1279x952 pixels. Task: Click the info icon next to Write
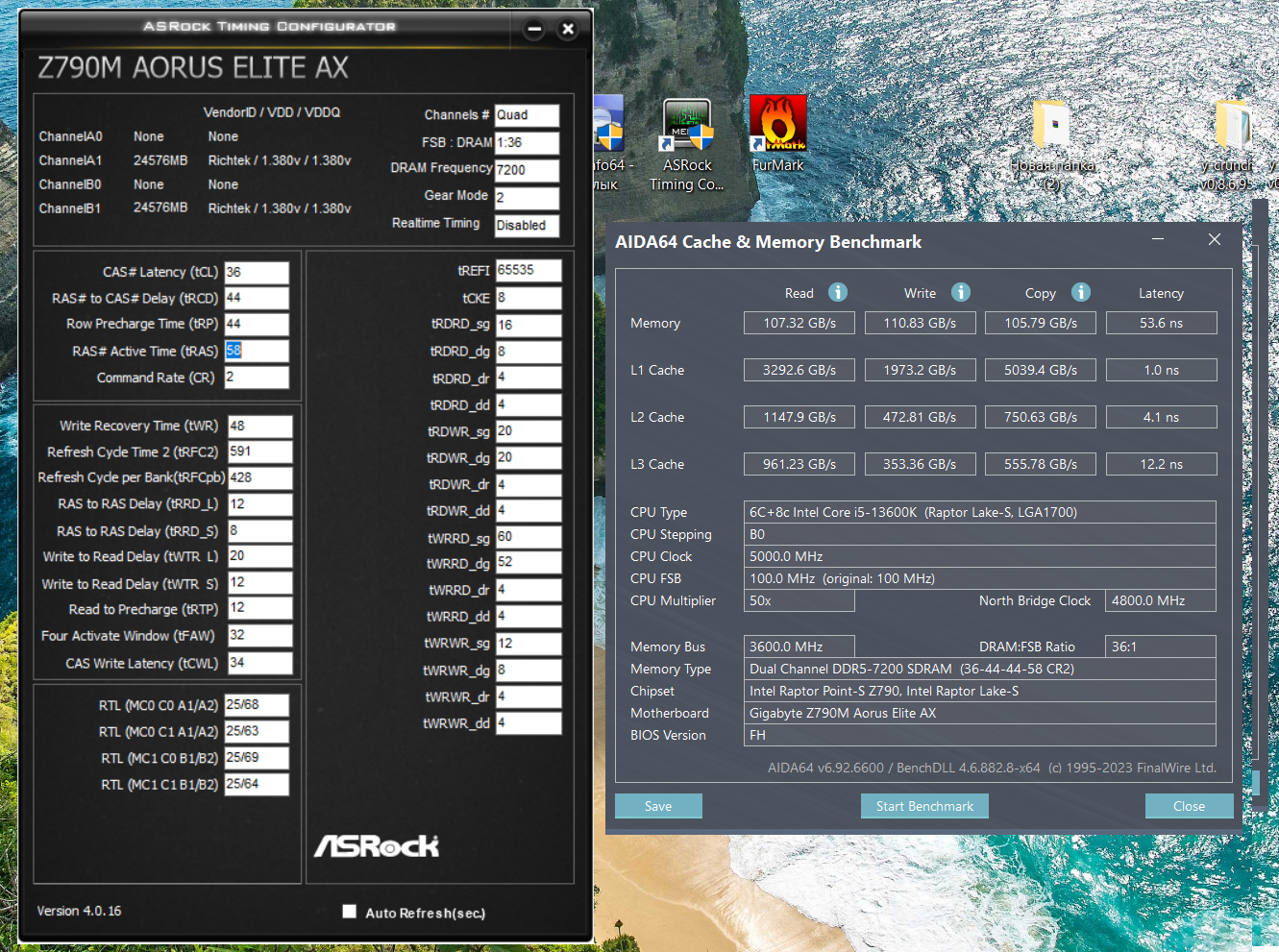click(x=961, y=292)
